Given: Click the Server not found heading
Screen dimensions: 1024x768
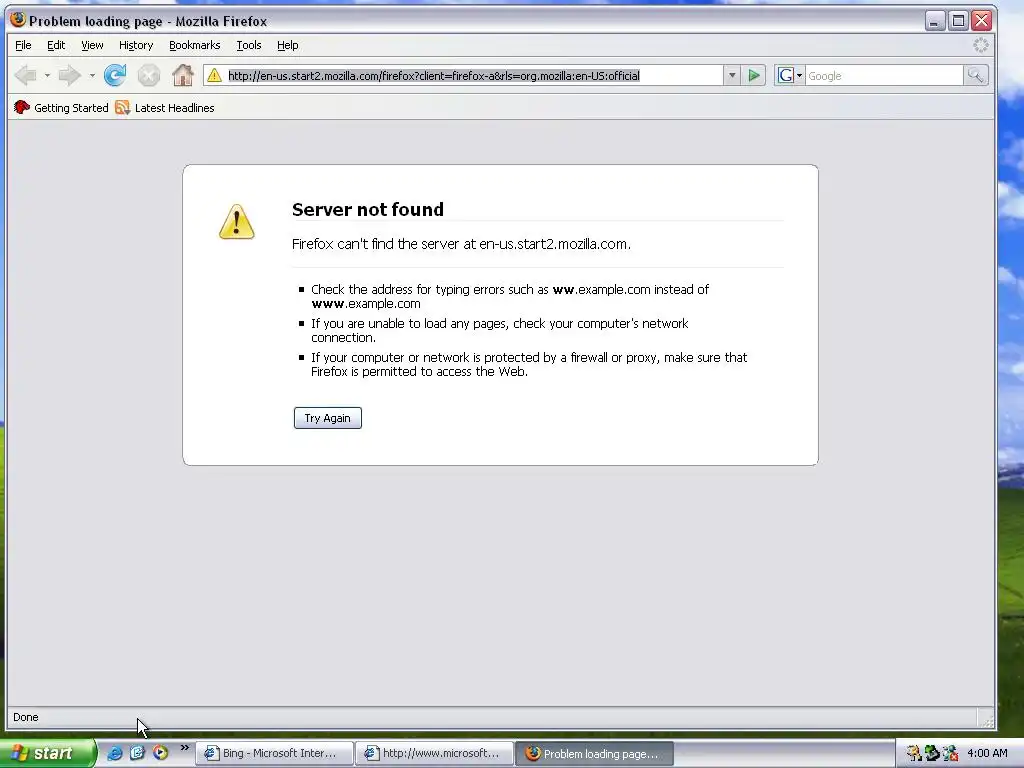Looking at the screenshot, I should click(x=368, y=209).
